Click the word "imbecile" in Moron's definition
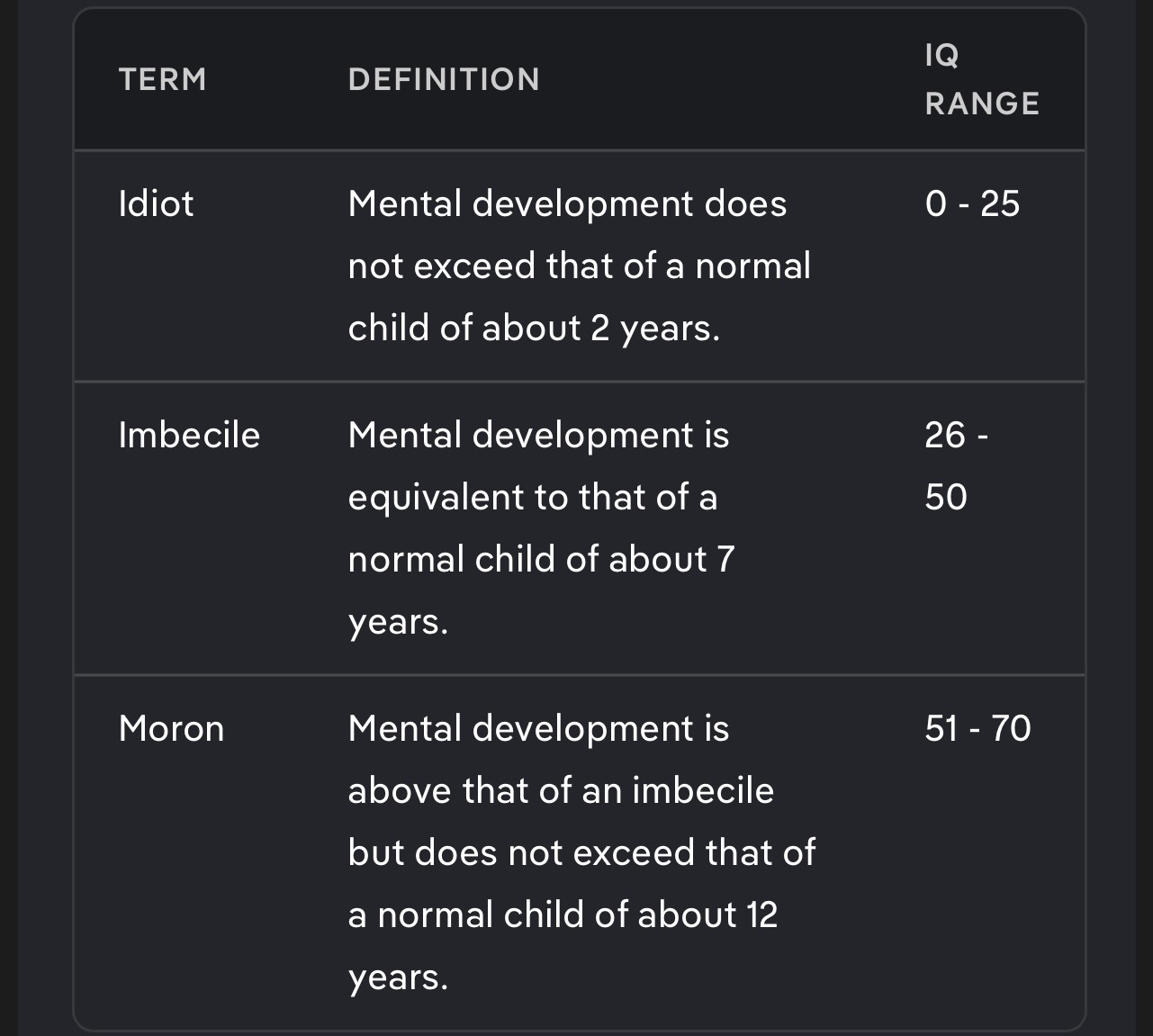 (703, 790)
